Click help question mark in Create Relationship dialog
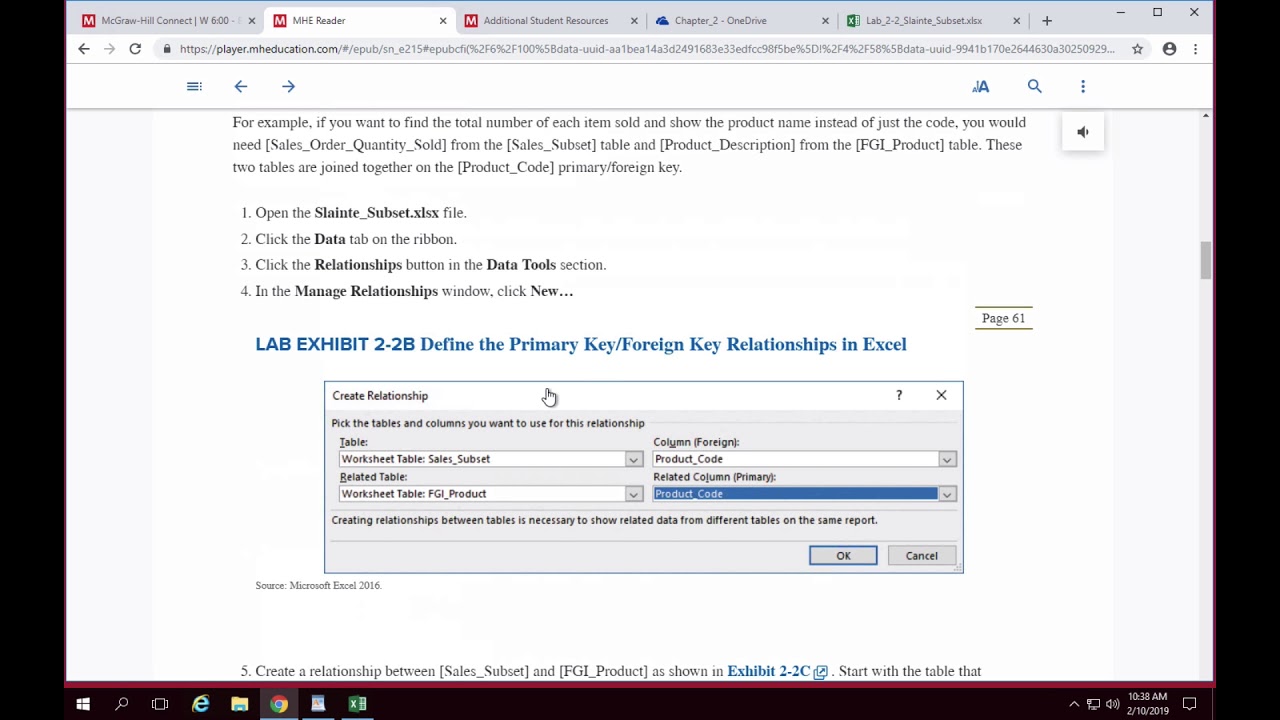 pos(899,395)
